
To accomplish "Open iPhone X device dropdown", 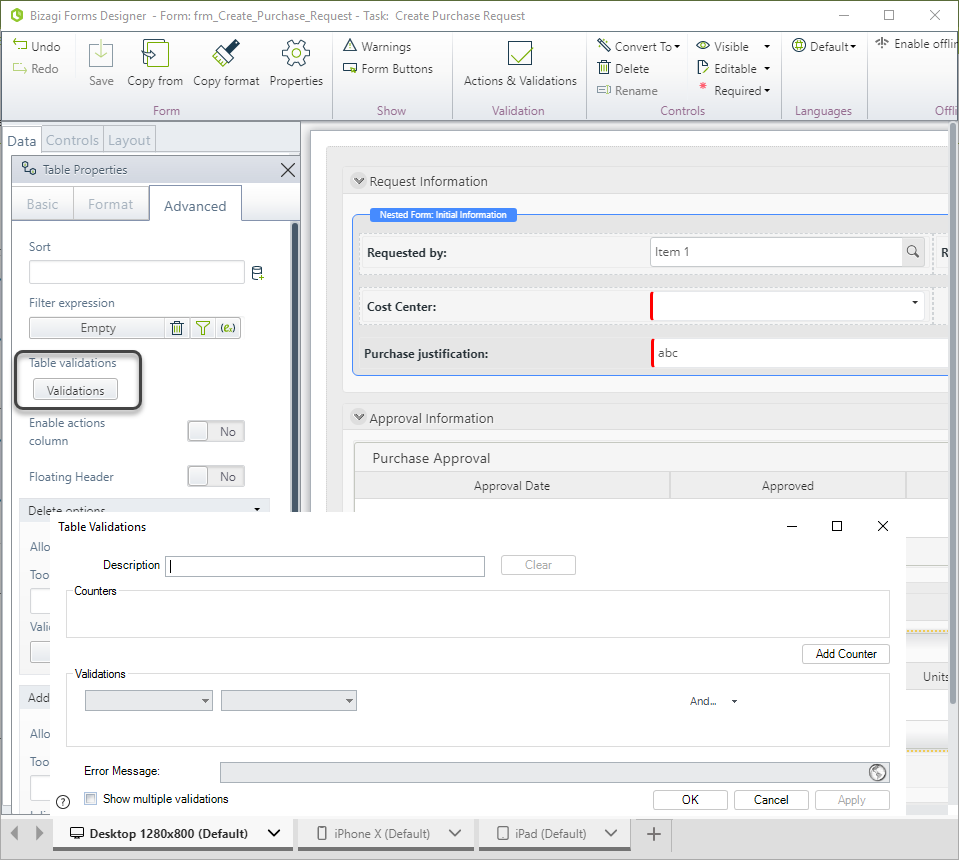I will 455,833.
